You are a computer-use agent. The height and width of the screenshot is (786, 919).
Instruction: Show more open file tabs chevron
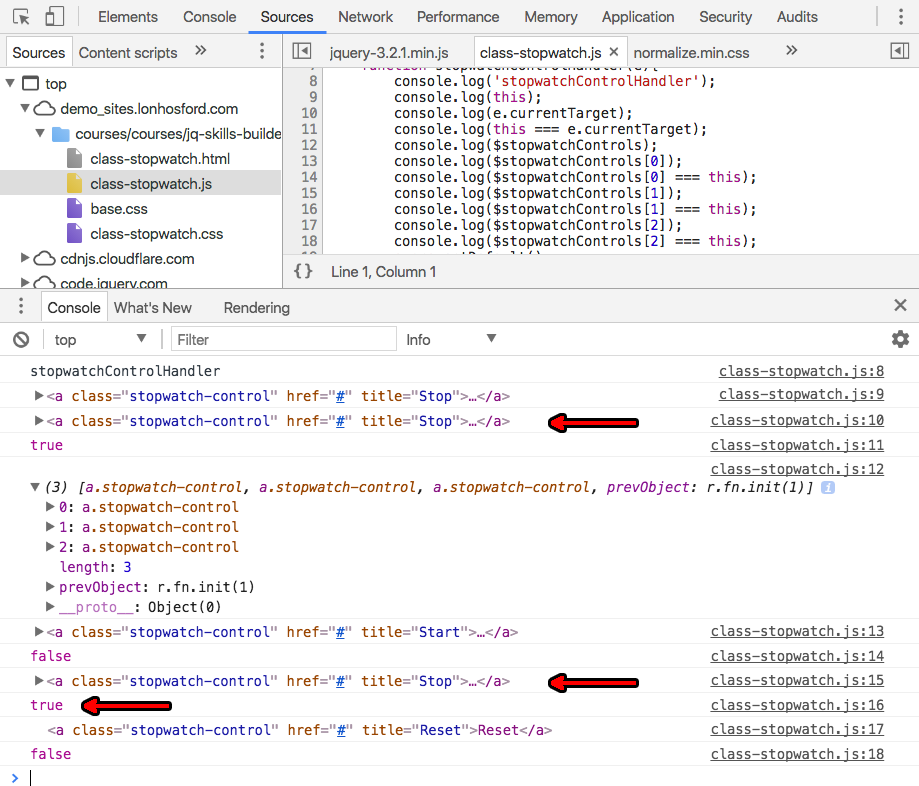792,50
